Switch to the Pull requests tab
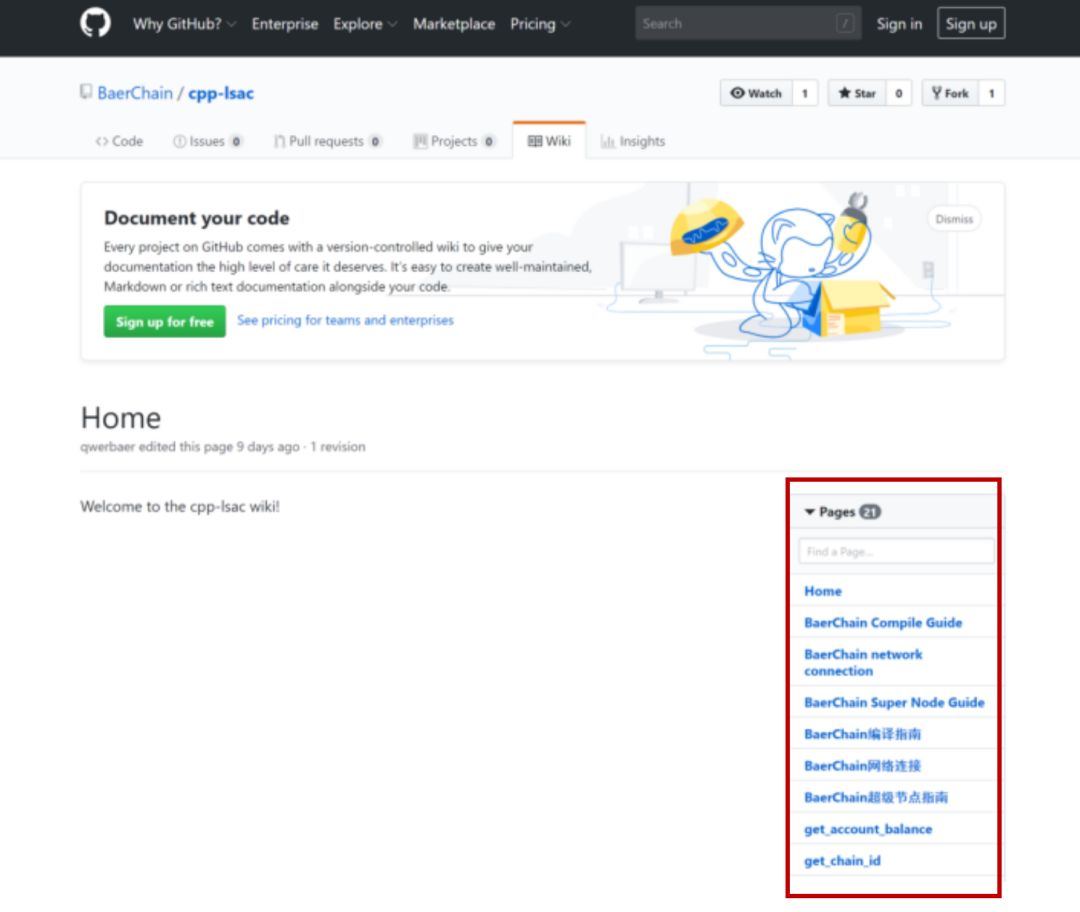This screenshot has width=1080, height=912. 327,141
